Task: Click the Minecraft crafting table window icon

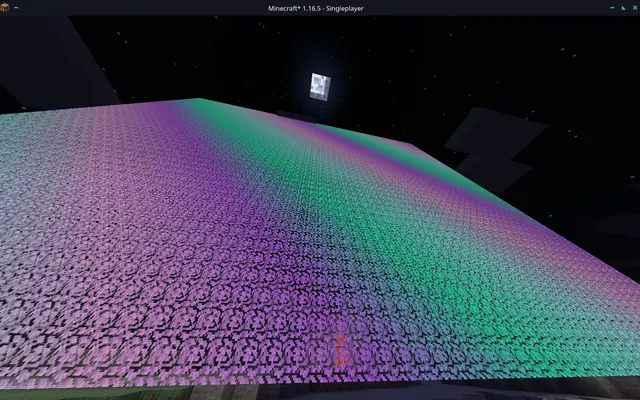Action: [x=4, y=7]
